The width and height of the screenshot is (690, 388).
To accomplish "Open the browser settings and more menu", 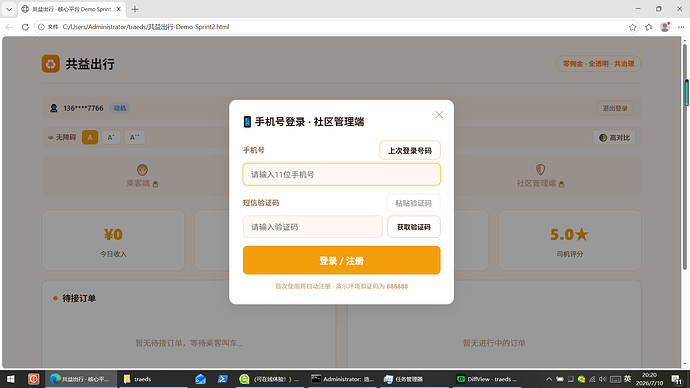I will click(681, 27).
